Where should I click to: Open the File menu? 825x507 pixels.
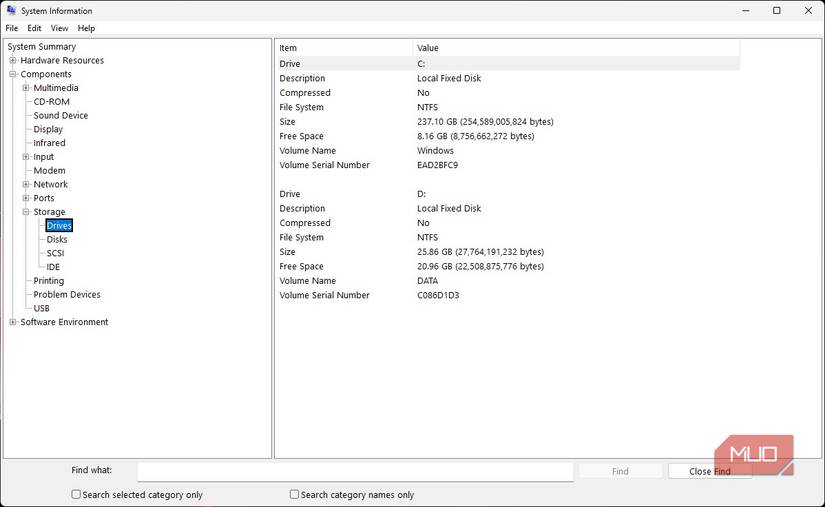click(x=12, y=28)
